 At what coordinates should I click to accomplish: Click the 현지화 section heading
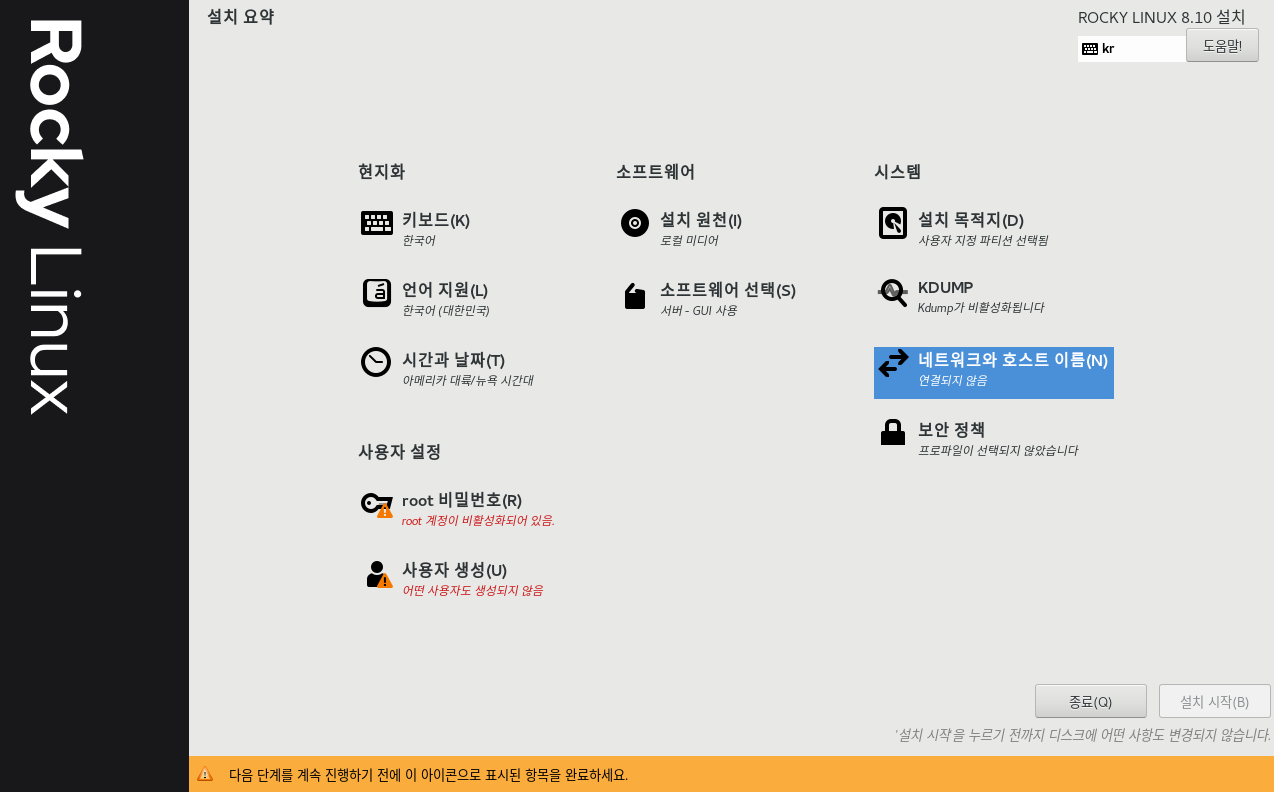coord(381,171)
